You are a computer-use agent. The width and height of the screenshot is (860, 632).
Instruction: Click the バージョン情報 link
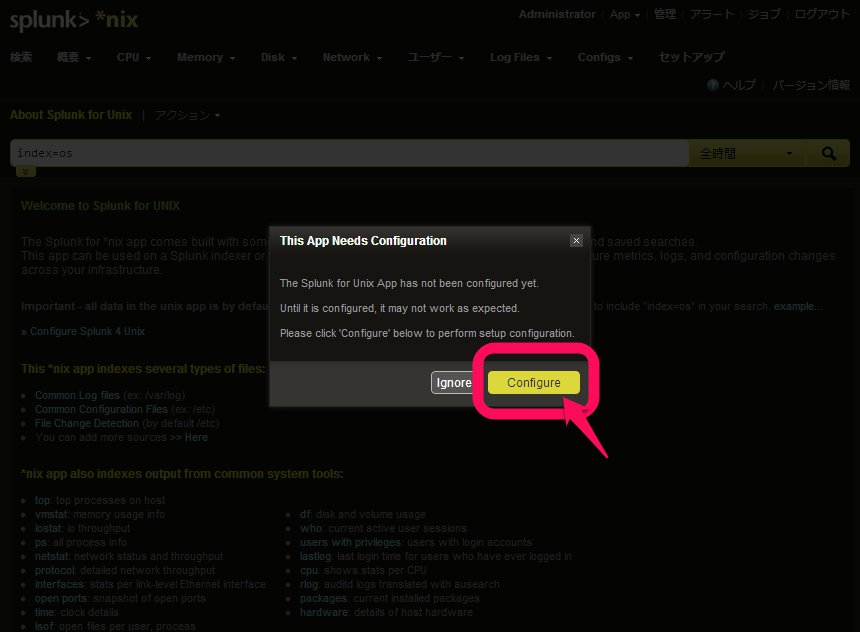811,85
